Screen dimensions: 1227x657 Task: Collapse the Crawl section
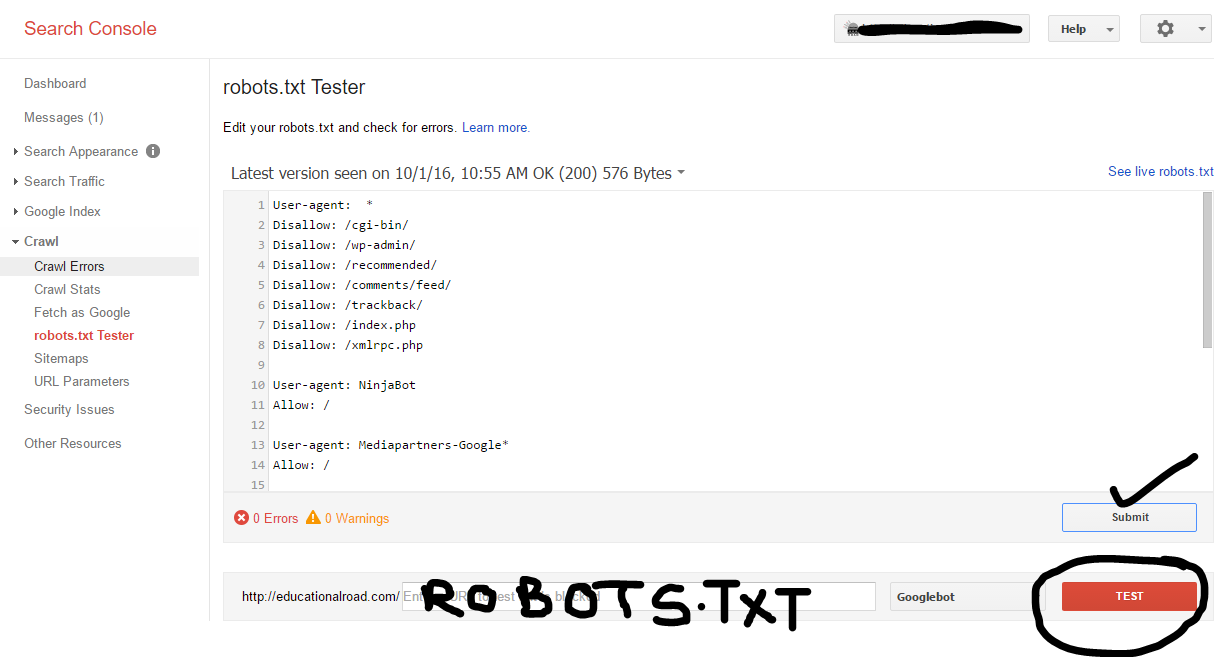15,242
